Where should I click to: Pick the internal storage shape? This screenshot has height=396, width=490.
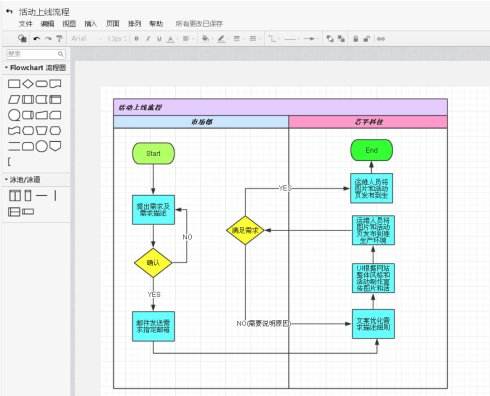point(55,99)
